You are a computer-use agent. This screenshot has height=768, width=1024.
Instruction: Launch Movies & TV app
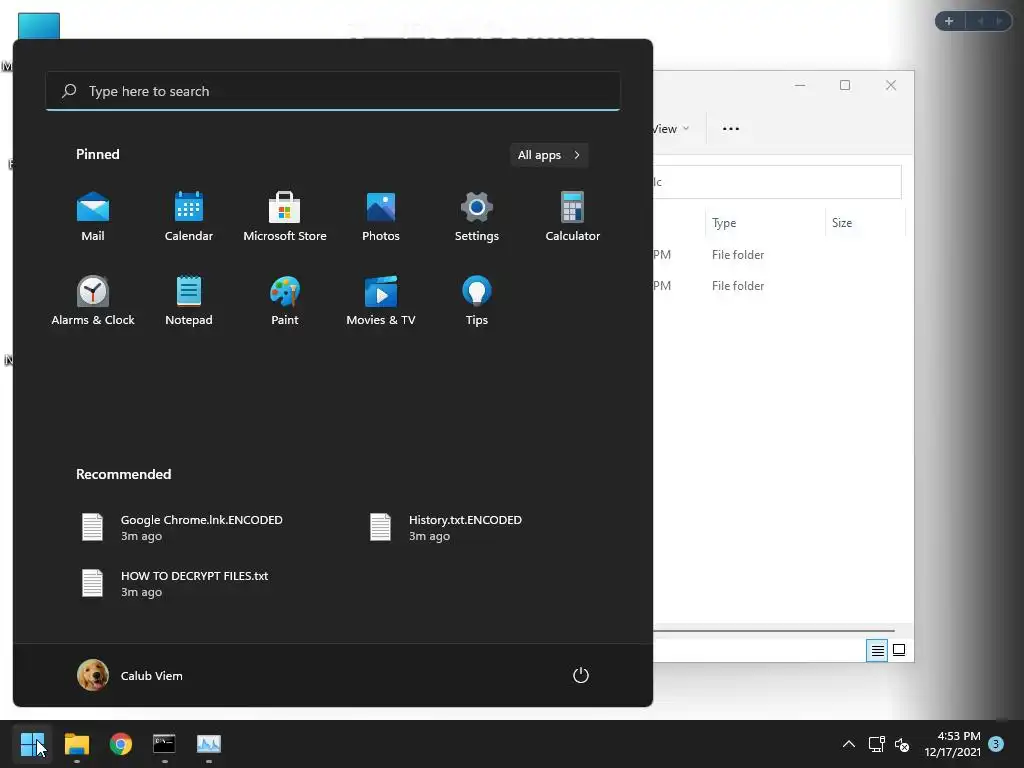pos(381,301)
